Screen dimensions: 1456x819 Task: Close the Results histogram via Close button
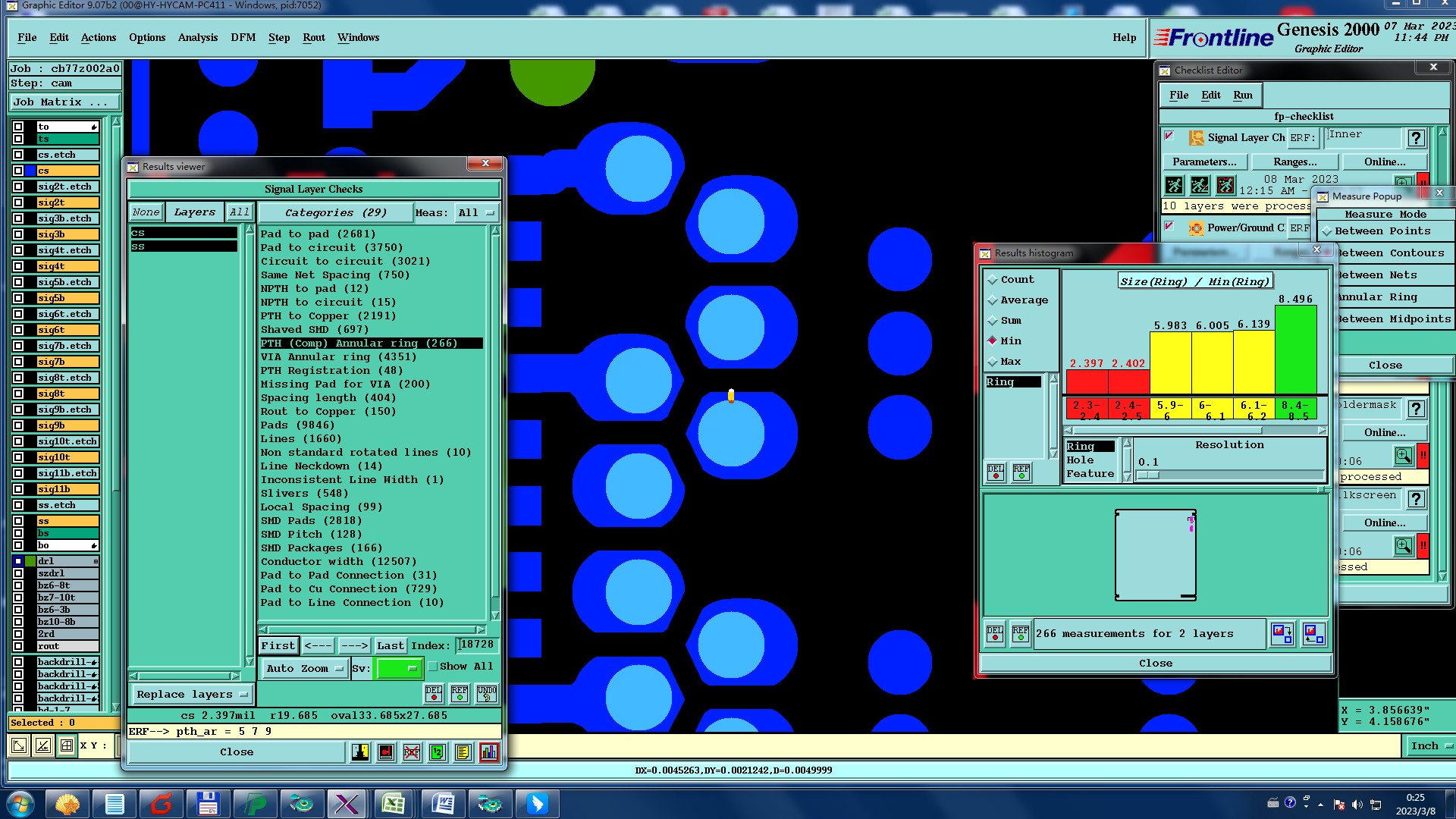click(1156, 664)
